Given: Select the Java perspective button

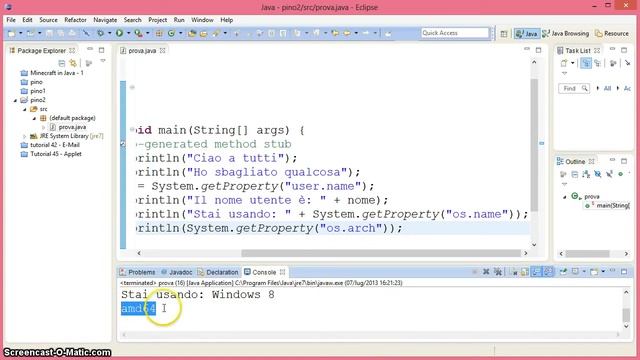Looking at the screenshot, I should 527,34.
